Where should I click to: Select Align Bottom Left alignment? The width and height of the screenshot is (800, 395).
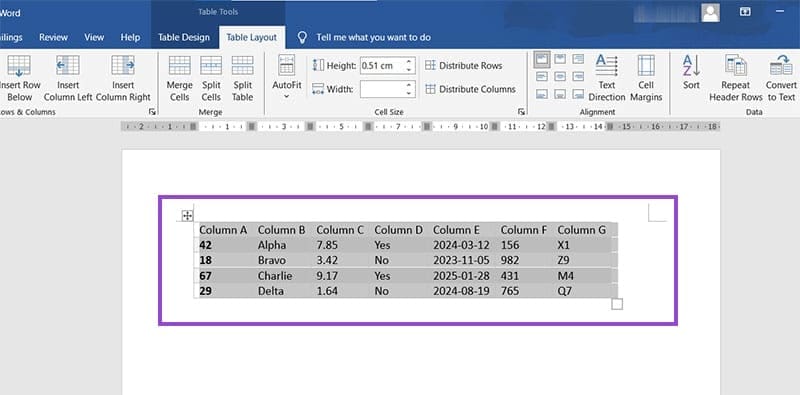[x=542, y=94]
